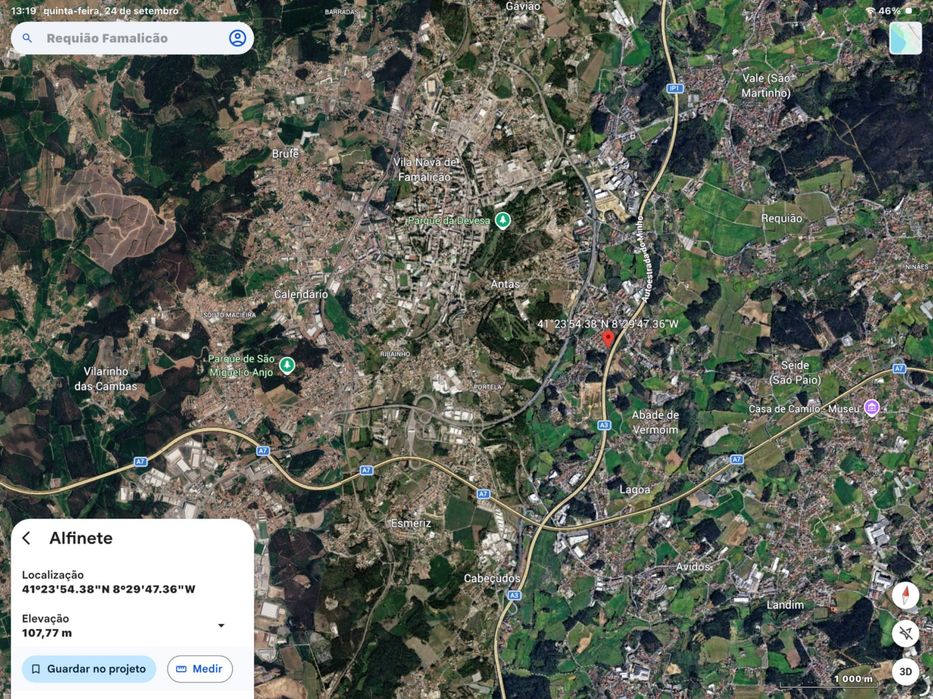
Task: Go back from the Alfinete panel
Action: (x=27, y=538)
